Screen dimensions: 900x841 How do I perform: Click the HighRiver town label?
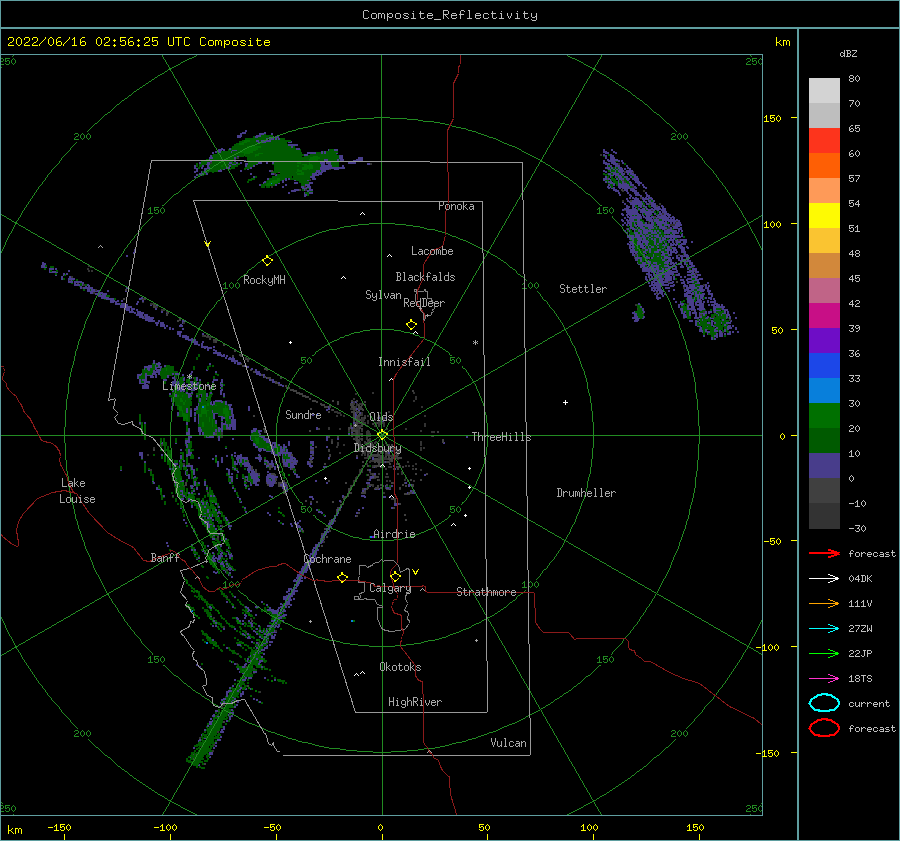415,702
